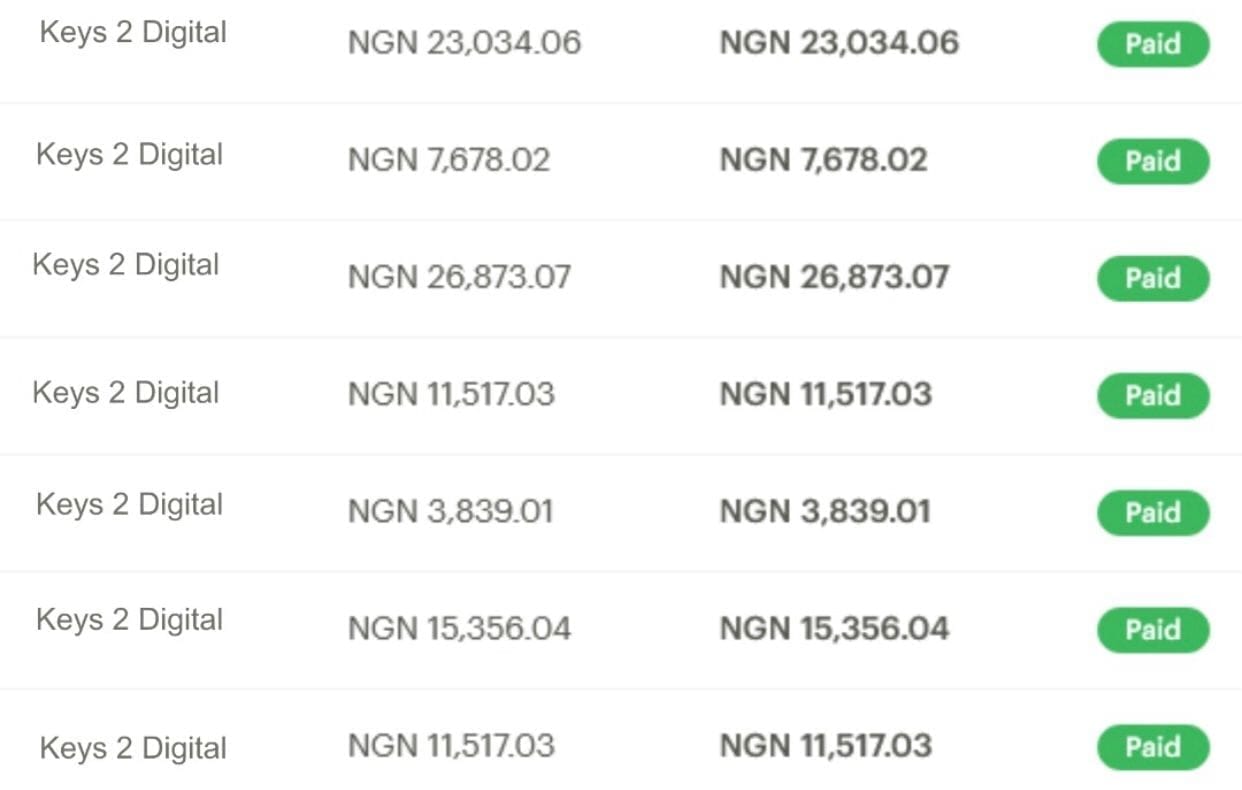Select Paid status in NGN 15,356.04 row
1242x790 pixels.
[x=1153, y=629]
